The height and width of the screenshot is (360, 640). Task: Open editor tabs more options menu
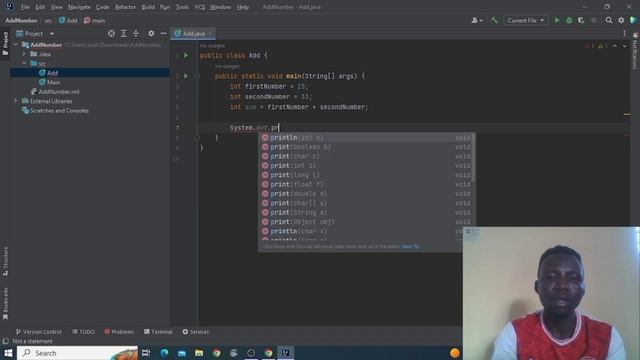624,33
